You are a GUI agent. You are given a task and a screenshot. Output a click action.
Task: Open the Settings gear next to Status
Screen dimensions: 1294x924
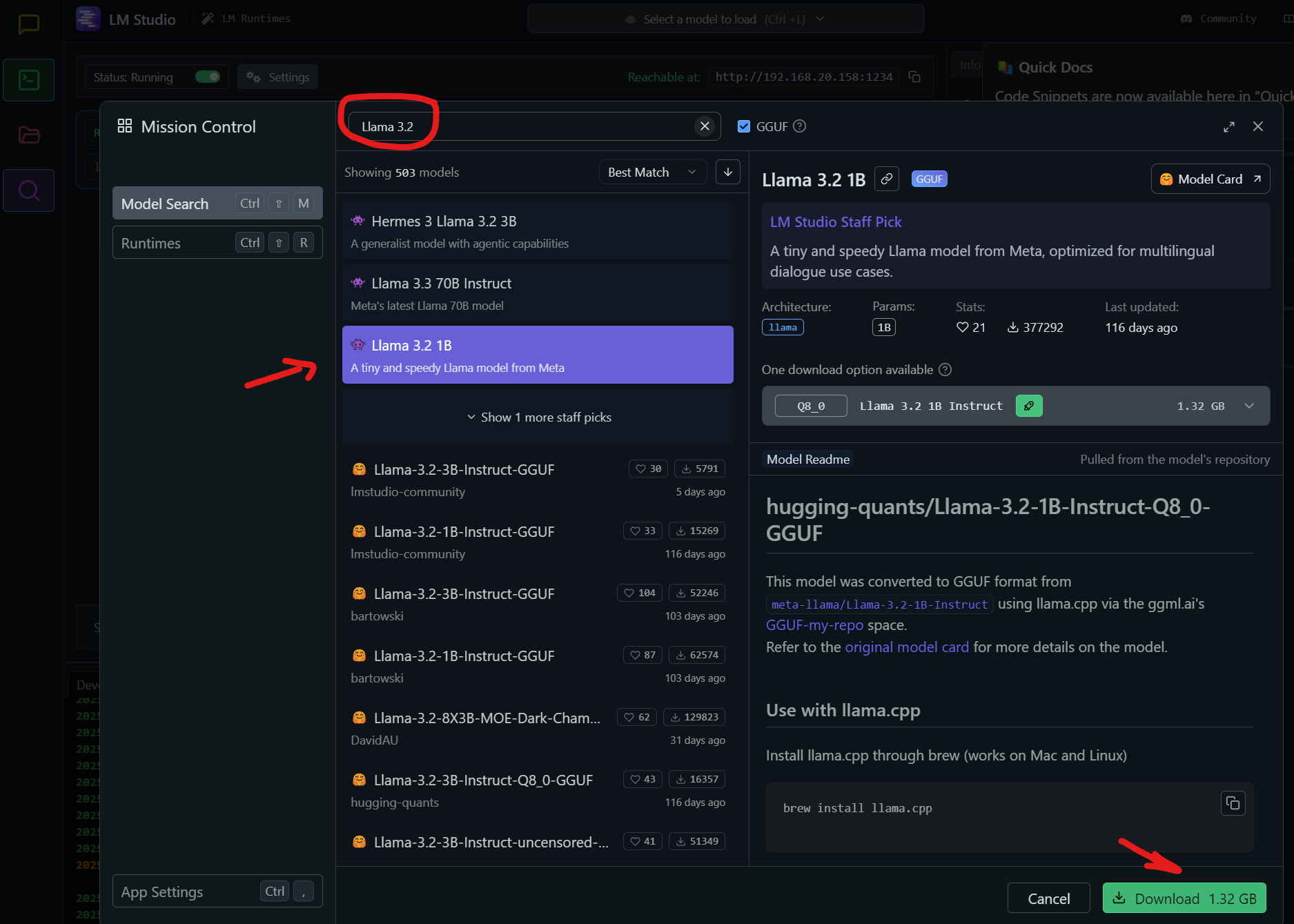coord(277,77)
